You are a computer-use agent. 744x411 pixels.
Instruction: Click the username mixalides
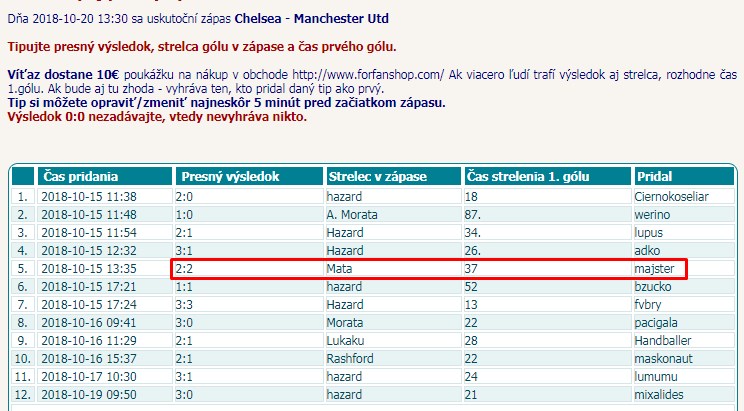click(661, 394)
